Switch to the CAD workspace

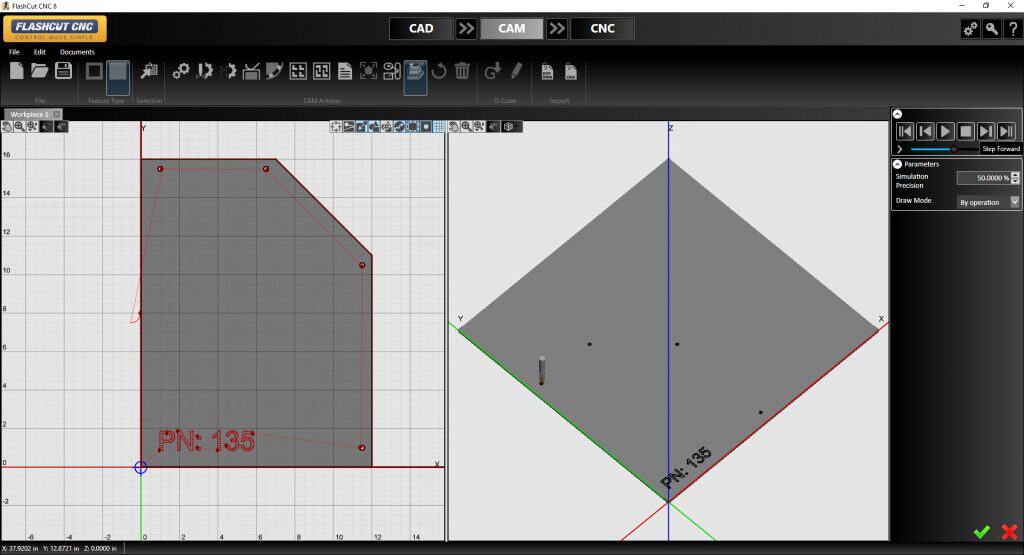pos(421,28)
